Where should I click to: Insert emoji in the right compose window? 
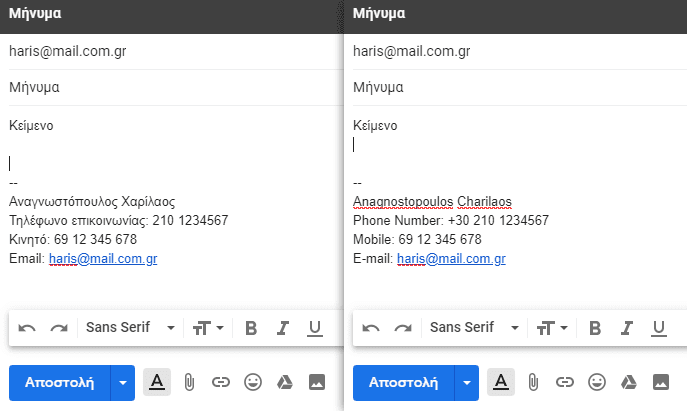[x=597, y=382]
